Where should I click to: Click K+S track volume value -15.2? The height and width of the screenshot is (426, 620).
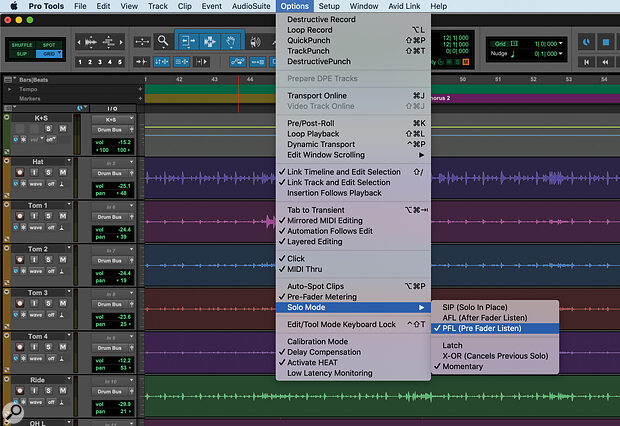(x=125, y=142)
